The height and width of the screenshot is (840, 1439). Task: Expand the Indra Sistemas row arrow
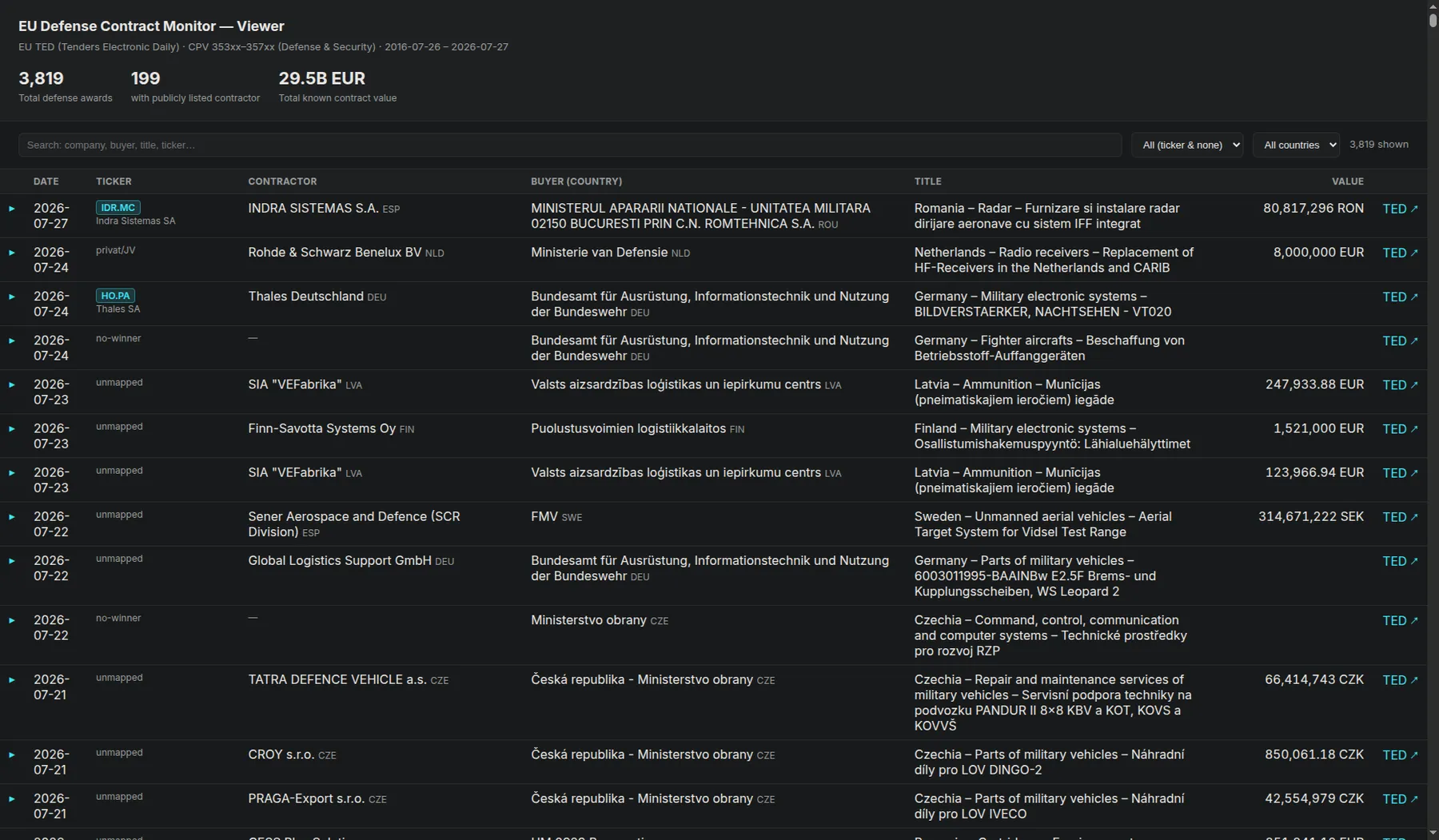[12, 209]
